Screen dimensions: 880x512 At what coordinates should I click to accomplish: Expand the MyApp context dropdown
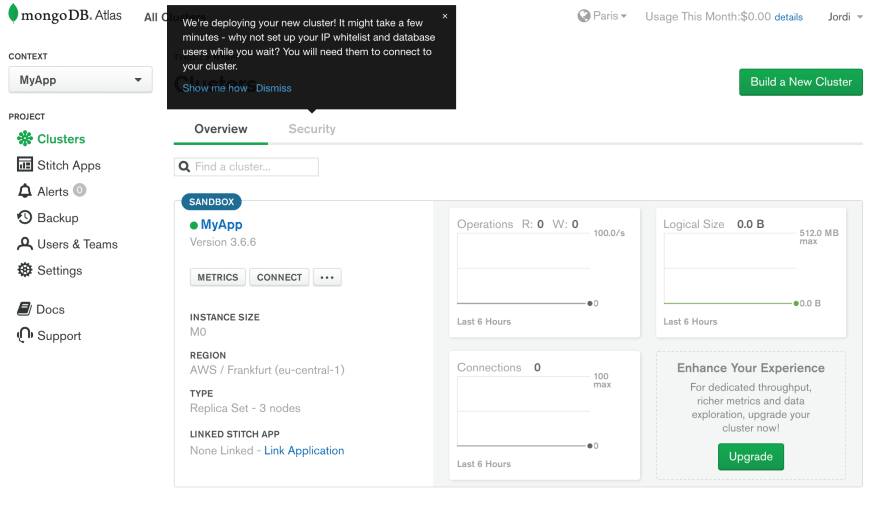pos(80,80)
